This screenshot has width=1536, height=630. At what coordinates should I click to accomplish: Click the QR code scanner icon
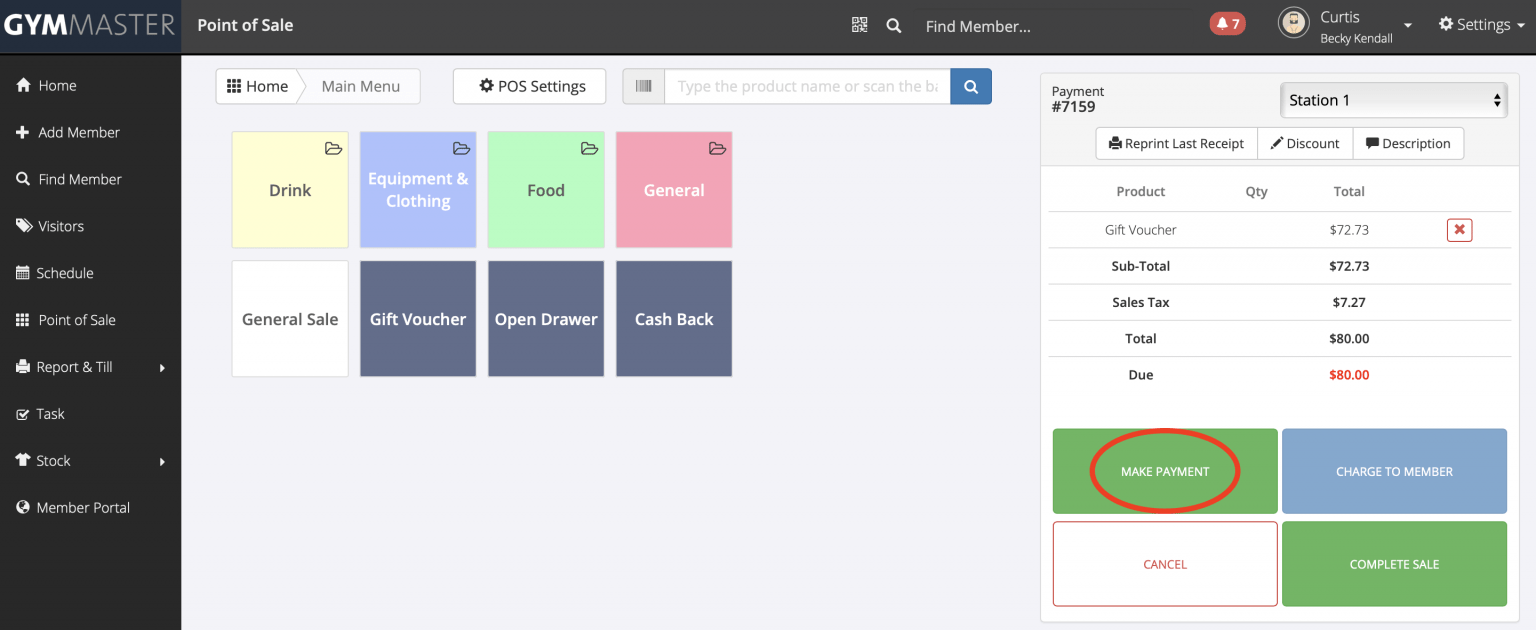point(859,25)
